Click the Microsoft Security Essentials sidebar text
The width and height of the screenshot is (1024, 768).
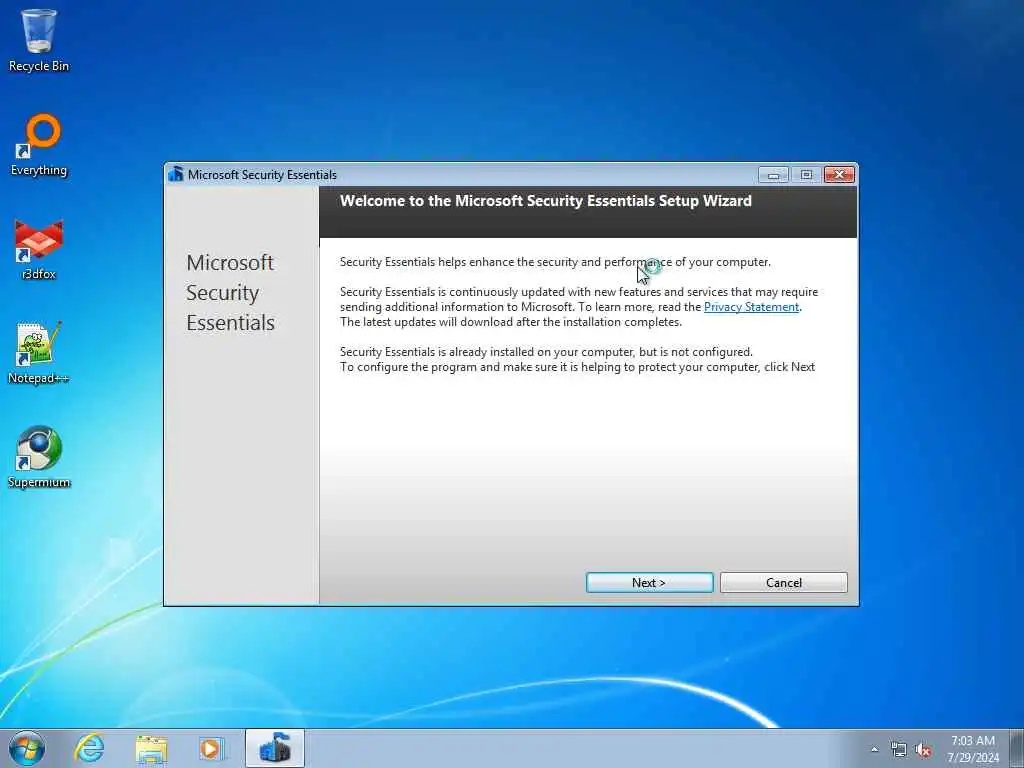(231, 293)
